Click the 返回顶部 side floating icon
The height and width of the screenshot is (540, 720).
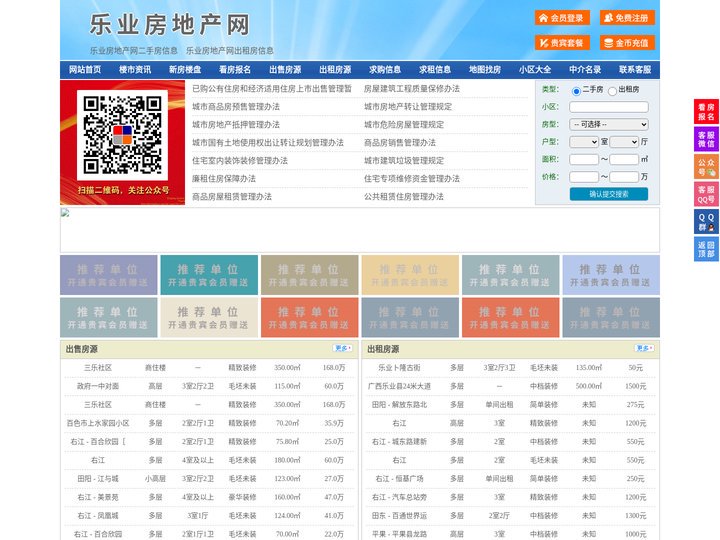tap(706, 249)
